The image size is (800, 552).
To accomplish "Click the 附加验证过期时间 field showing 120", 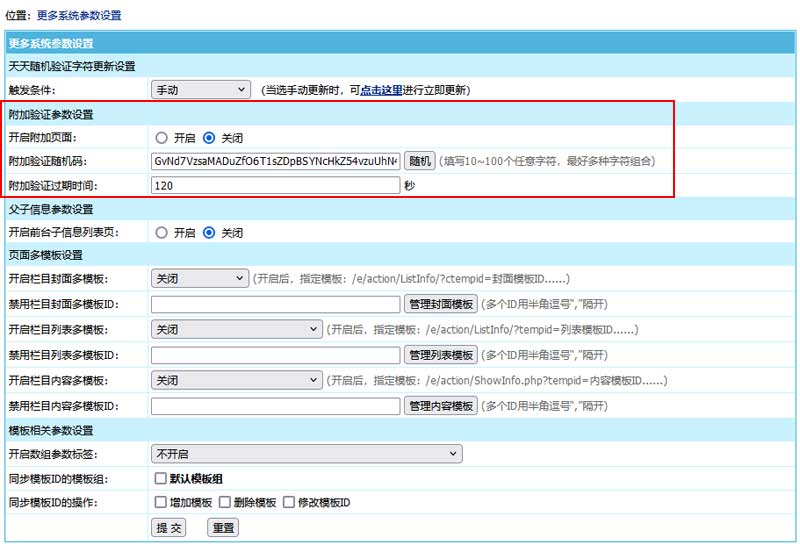I will pyautogui.click(x=275, y=185).
